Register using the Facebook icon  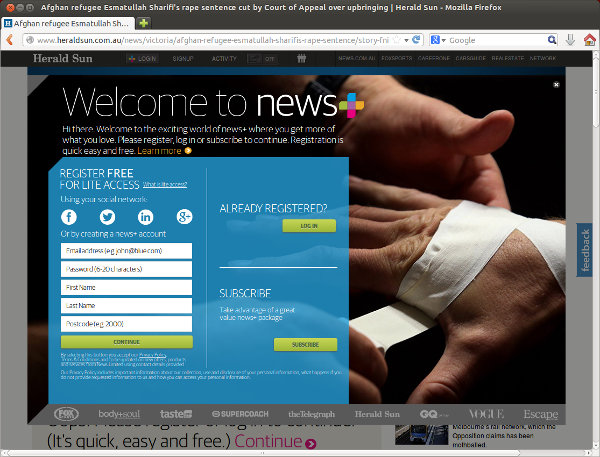pos(69,217)
